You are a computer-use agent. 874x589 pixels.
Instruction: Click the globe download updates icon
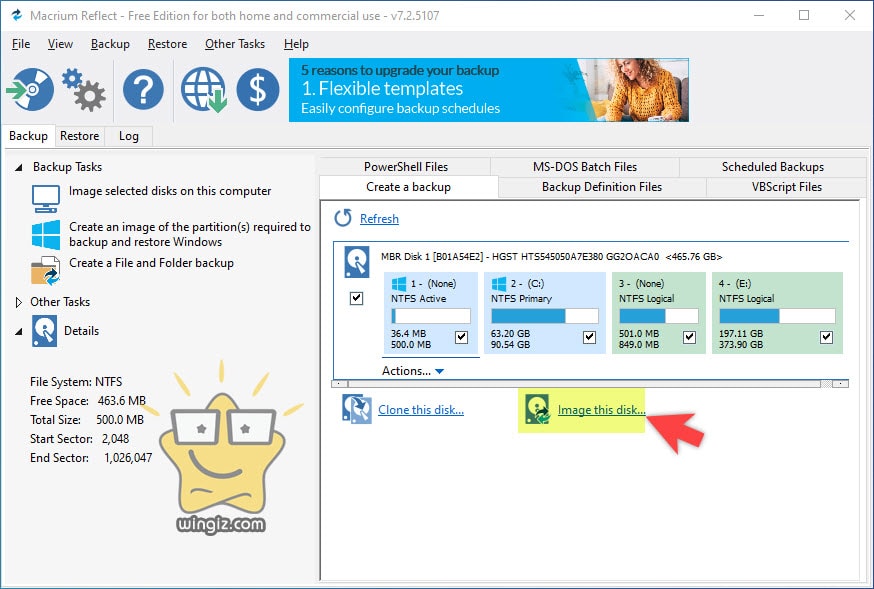[203, 89]
